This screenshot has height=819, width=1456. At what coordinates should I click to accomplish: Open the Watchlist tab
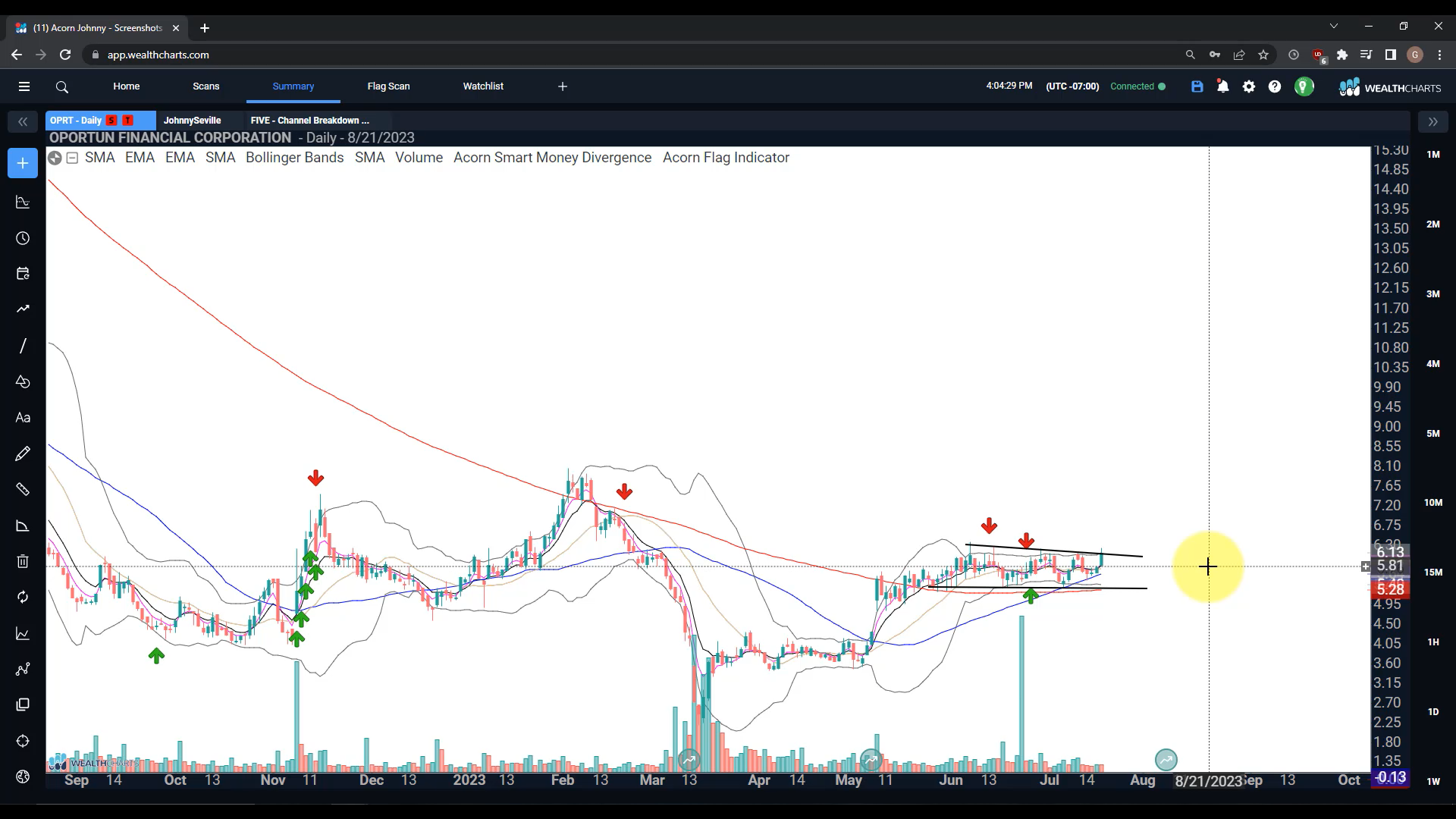click(x=483, y=86)
